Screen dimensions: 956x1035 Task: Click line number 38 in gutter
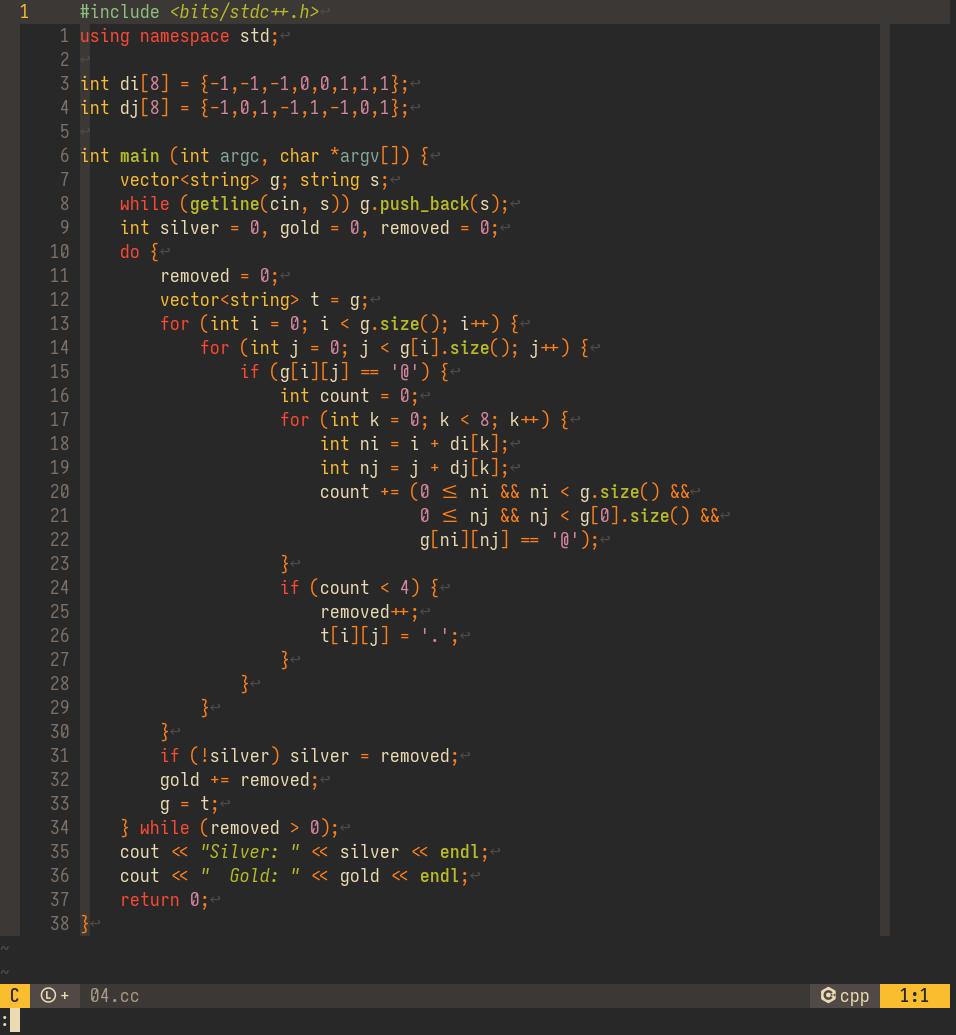[x=59, y=923]
